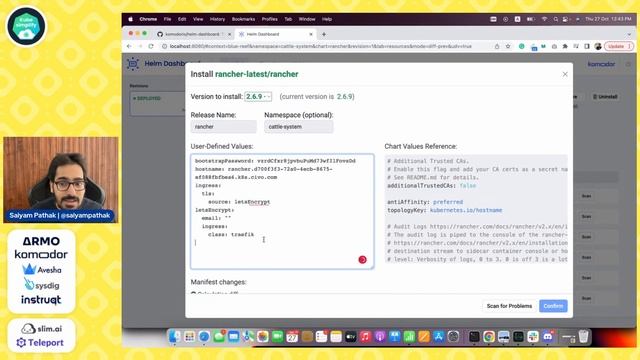
Task: Edit the Release Name field
Action: pyautogui.click(x=223, y=127)
